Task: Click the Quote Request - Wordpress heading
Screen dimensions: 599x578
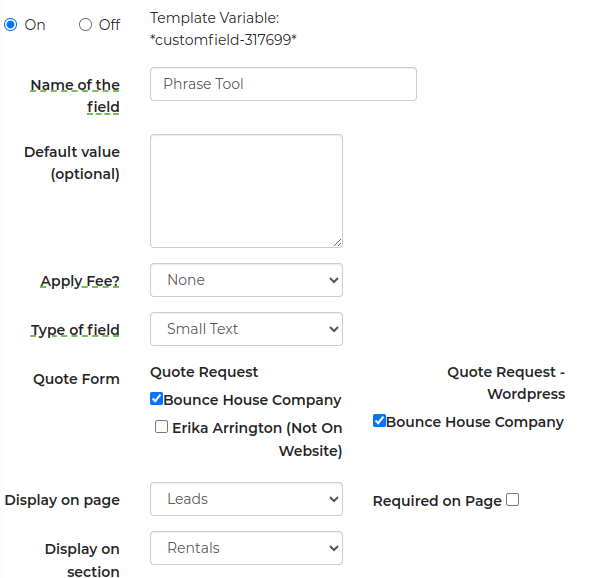Action: click(x=506, y=383)
